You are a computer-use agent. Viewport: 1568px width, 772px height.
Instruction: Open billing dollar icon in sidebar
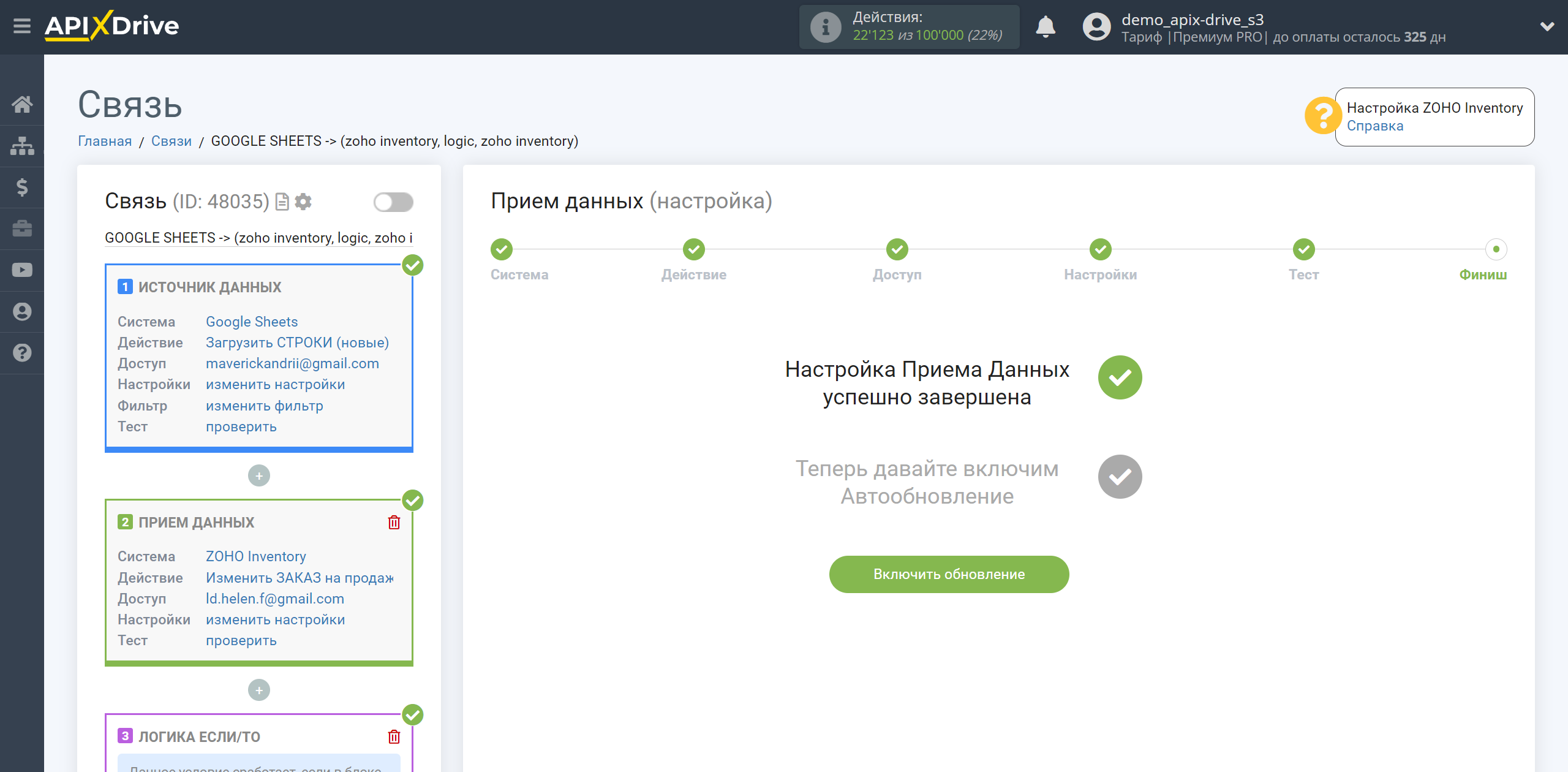[22, 187]
